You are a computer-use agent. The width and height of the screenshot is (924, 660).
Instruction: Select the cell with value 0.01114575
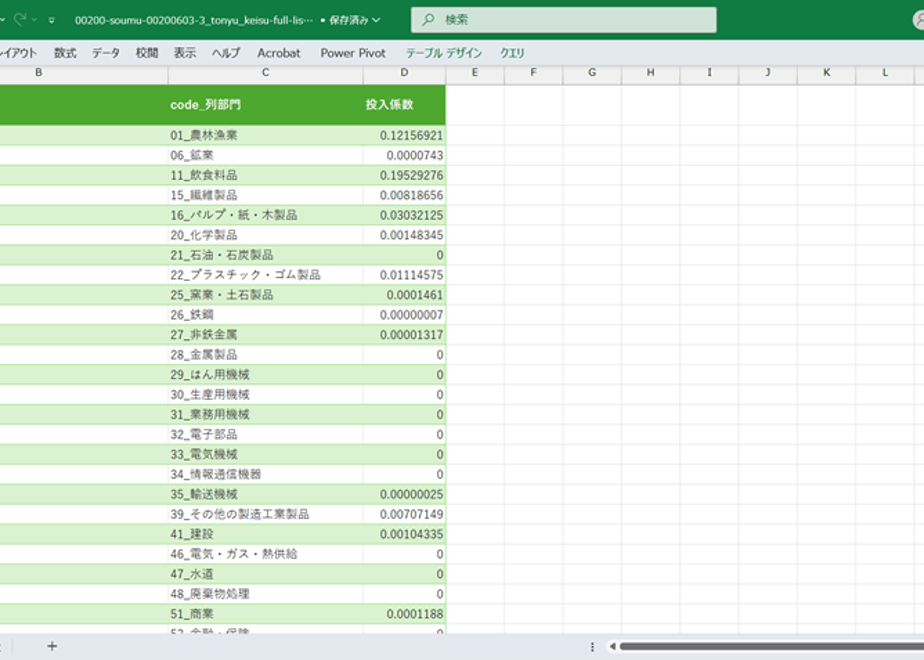click(404, 275)
